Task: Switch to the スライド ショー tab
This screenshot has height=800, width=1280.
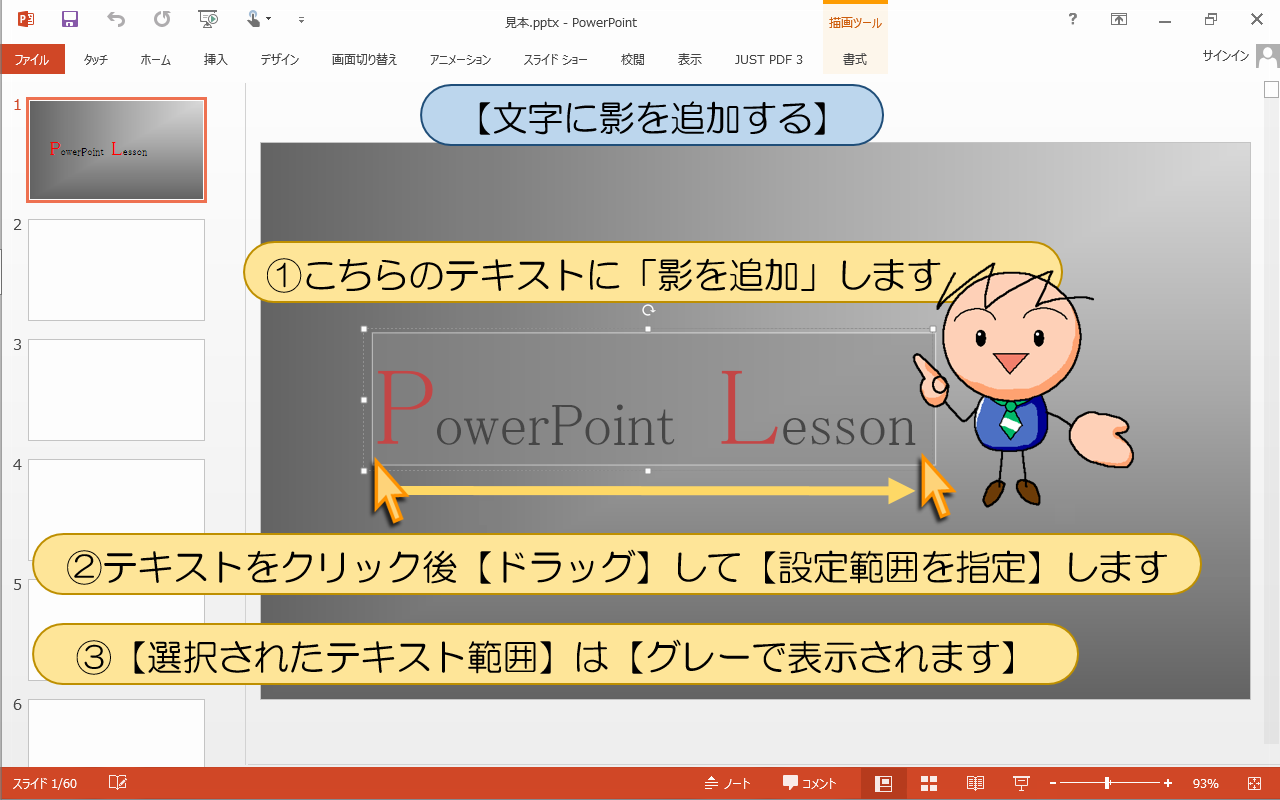Action: [x=555, y=60]
